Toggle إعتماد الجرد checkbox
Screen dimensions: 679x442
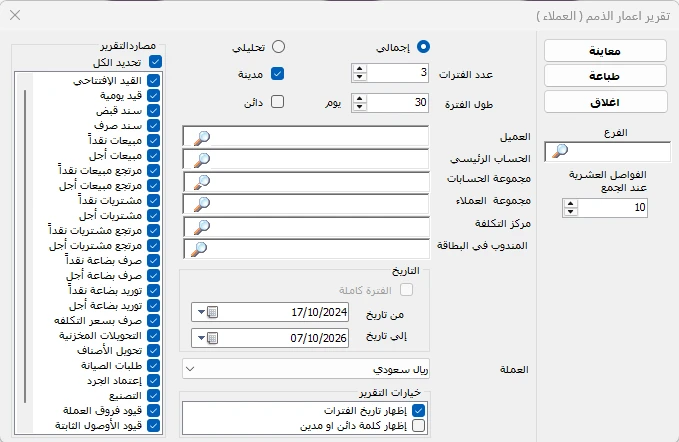(153, 381)
